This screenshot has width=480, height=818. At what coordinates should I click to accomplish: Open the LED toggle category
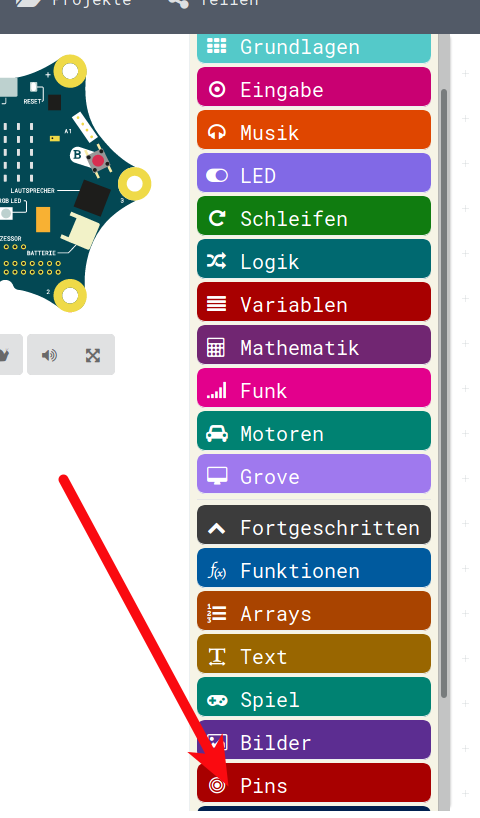pos(314,175)
